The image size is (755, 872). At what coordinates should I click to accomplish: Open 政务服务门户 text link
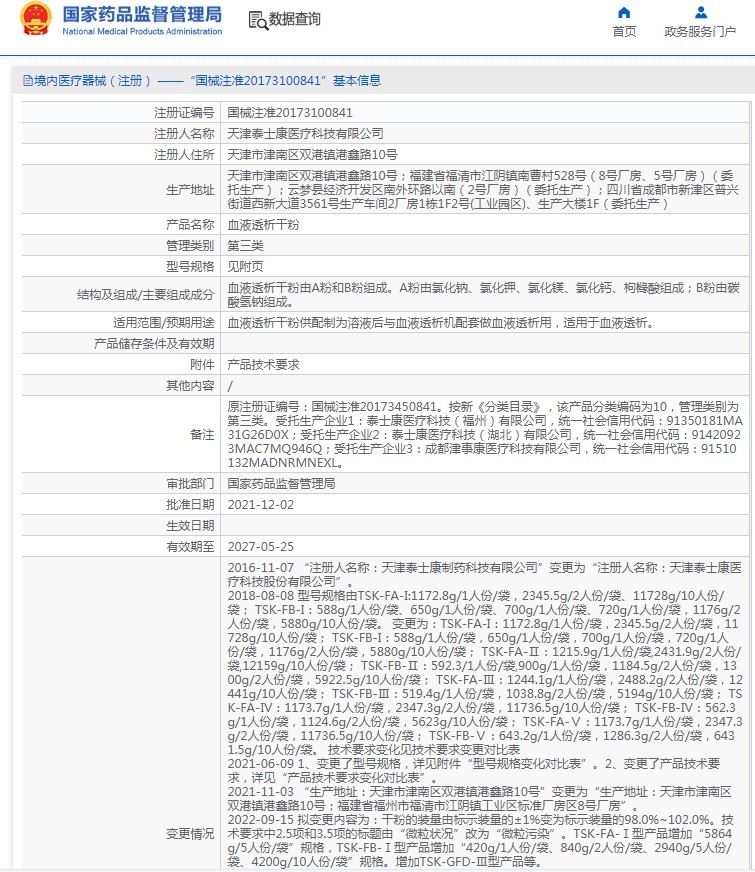point(701,32)
